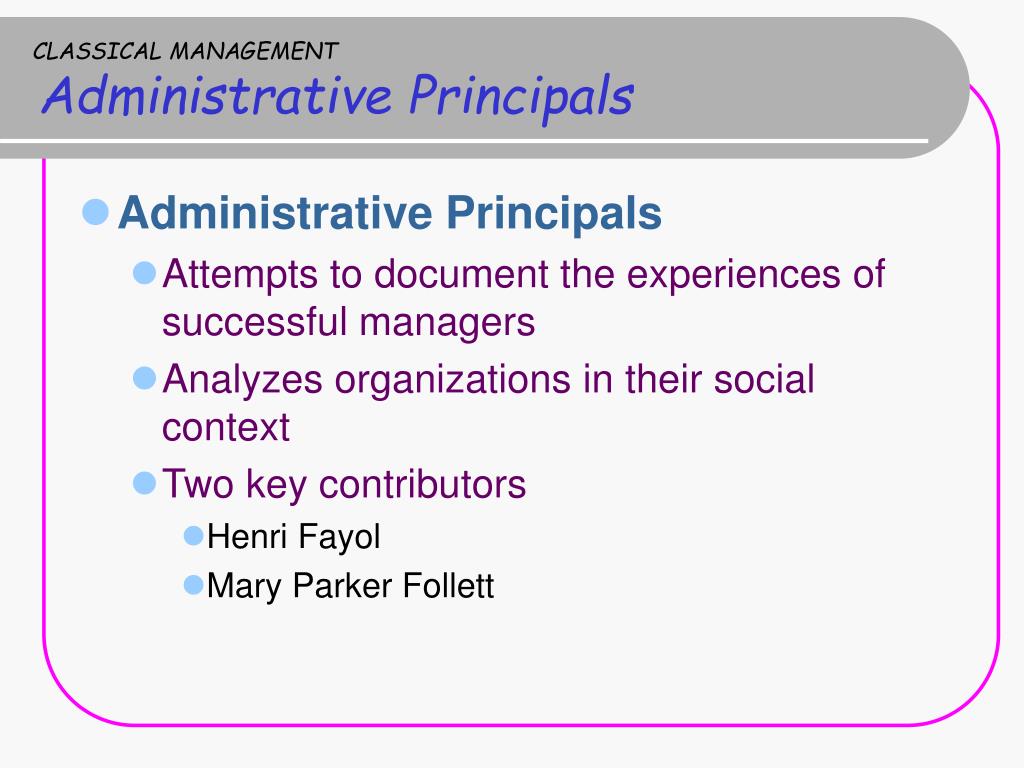Viewport: 1024px width, 768px height.
Task: Click the word 'context'
Action: pos(226,428)
